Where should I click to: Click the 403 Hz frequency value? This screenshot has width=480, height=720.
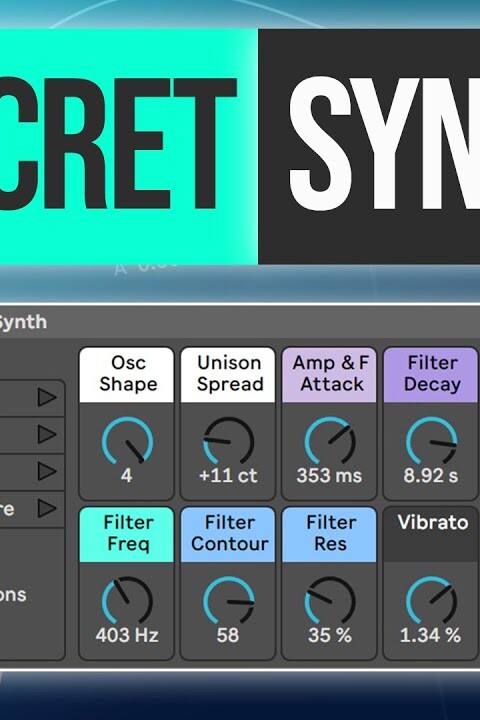(x=127, y=636)
